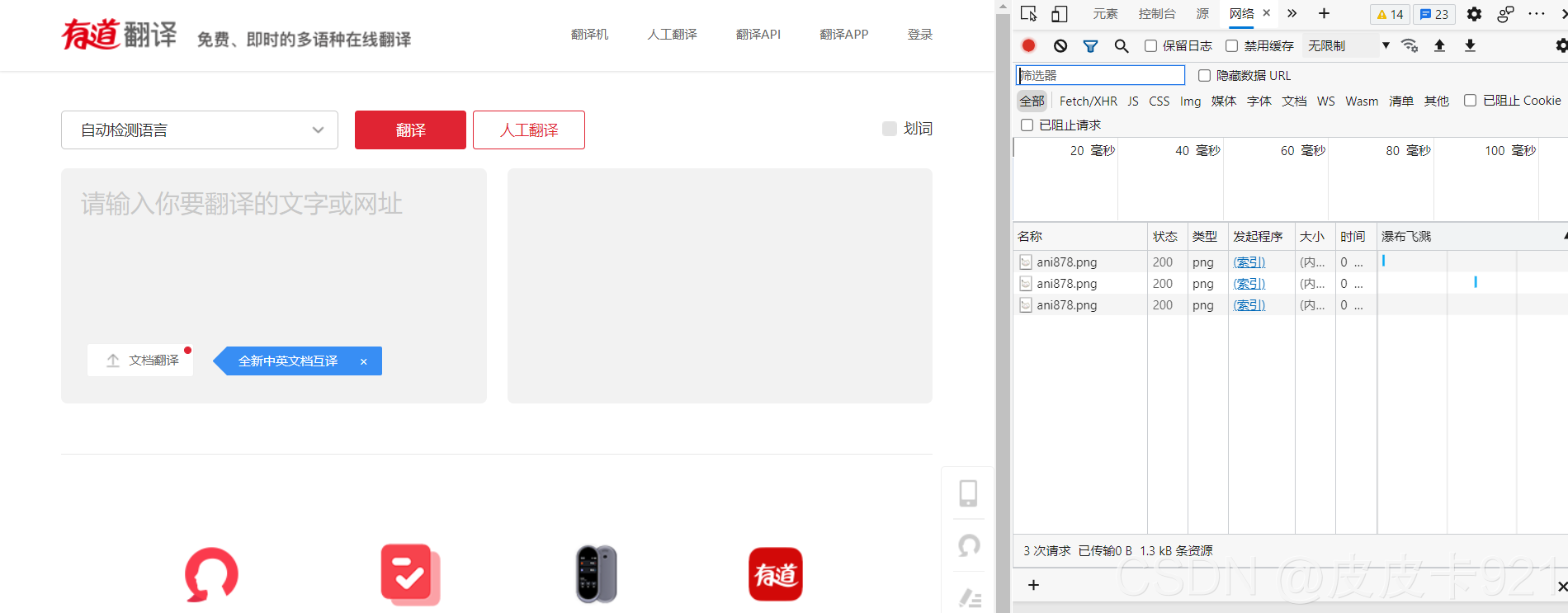Click the red checkmark note app icon
Screen dimensions: 1568x613
coord(410,574)
